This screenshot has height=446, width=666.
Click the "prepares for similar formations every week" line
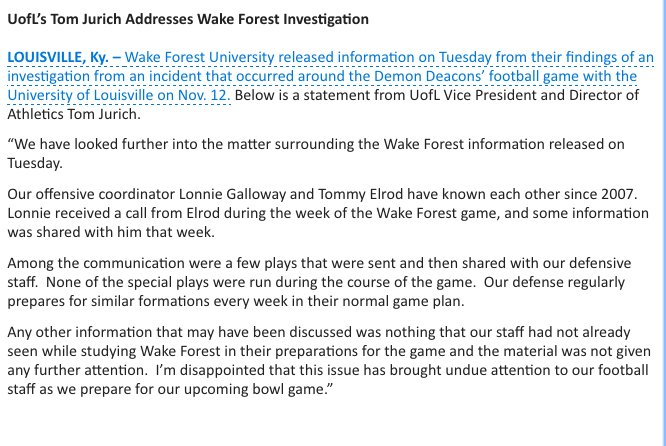(x=236, y=302)
